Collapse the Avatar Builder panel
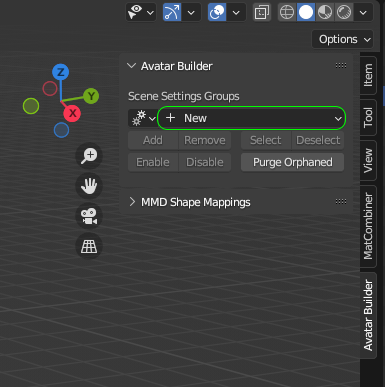 [132, 66]
